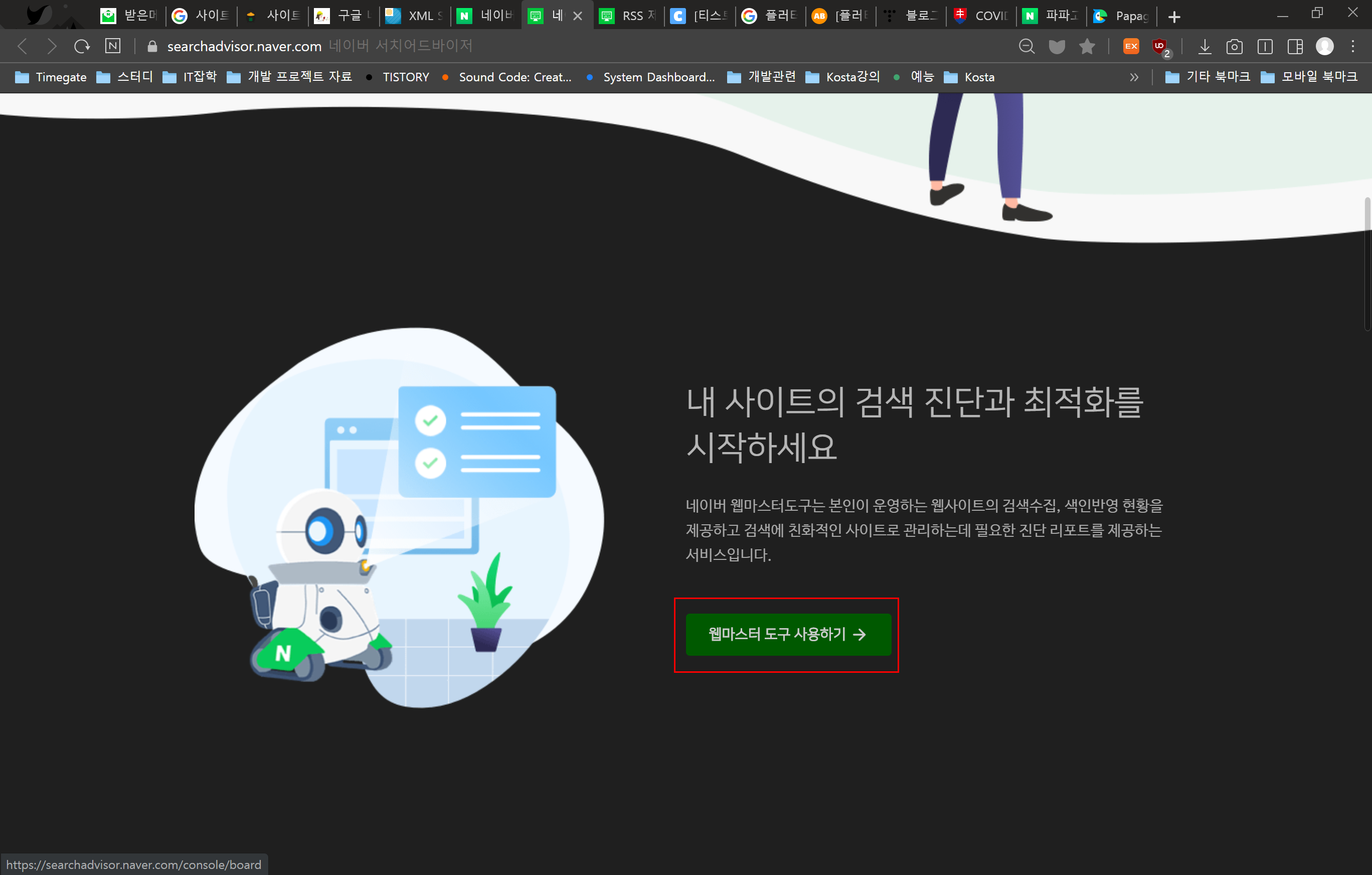Open the orange EX extension icon
The height and width of the screenshot is (875, 1372).
point(1131,46)
